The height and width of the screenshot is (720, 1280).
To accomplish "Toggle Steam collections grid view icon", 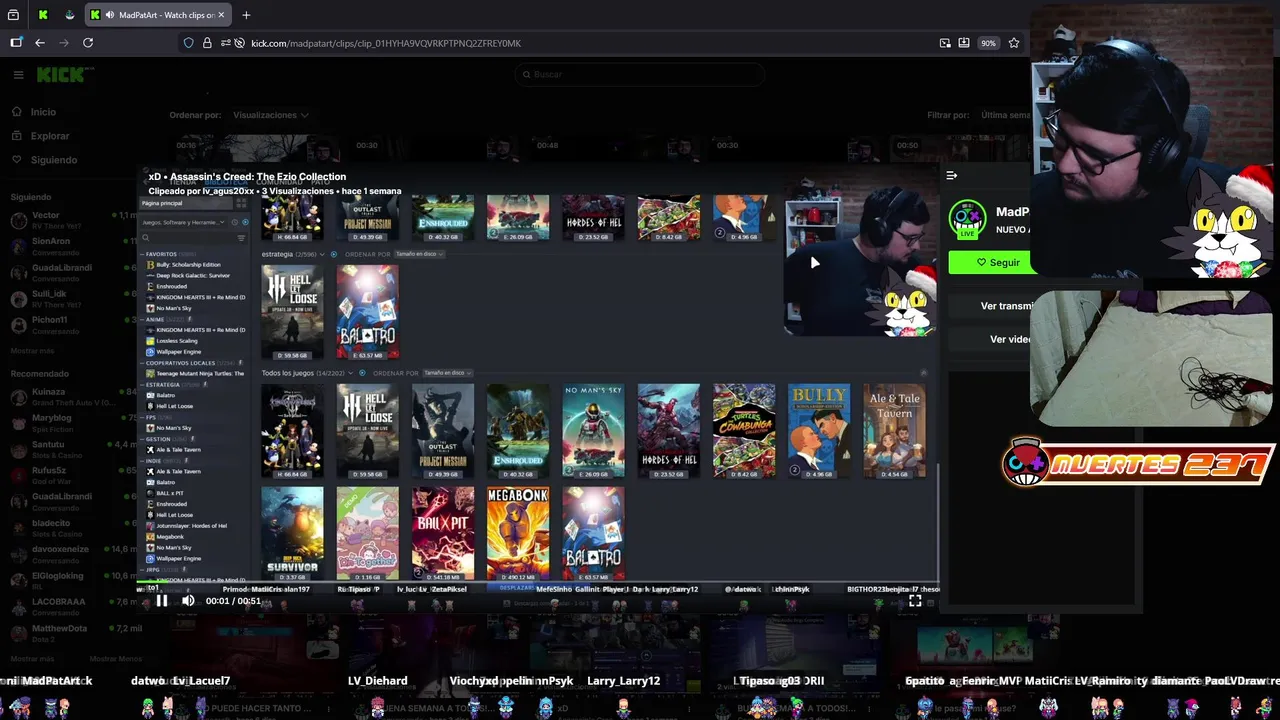I will point(241,203).
